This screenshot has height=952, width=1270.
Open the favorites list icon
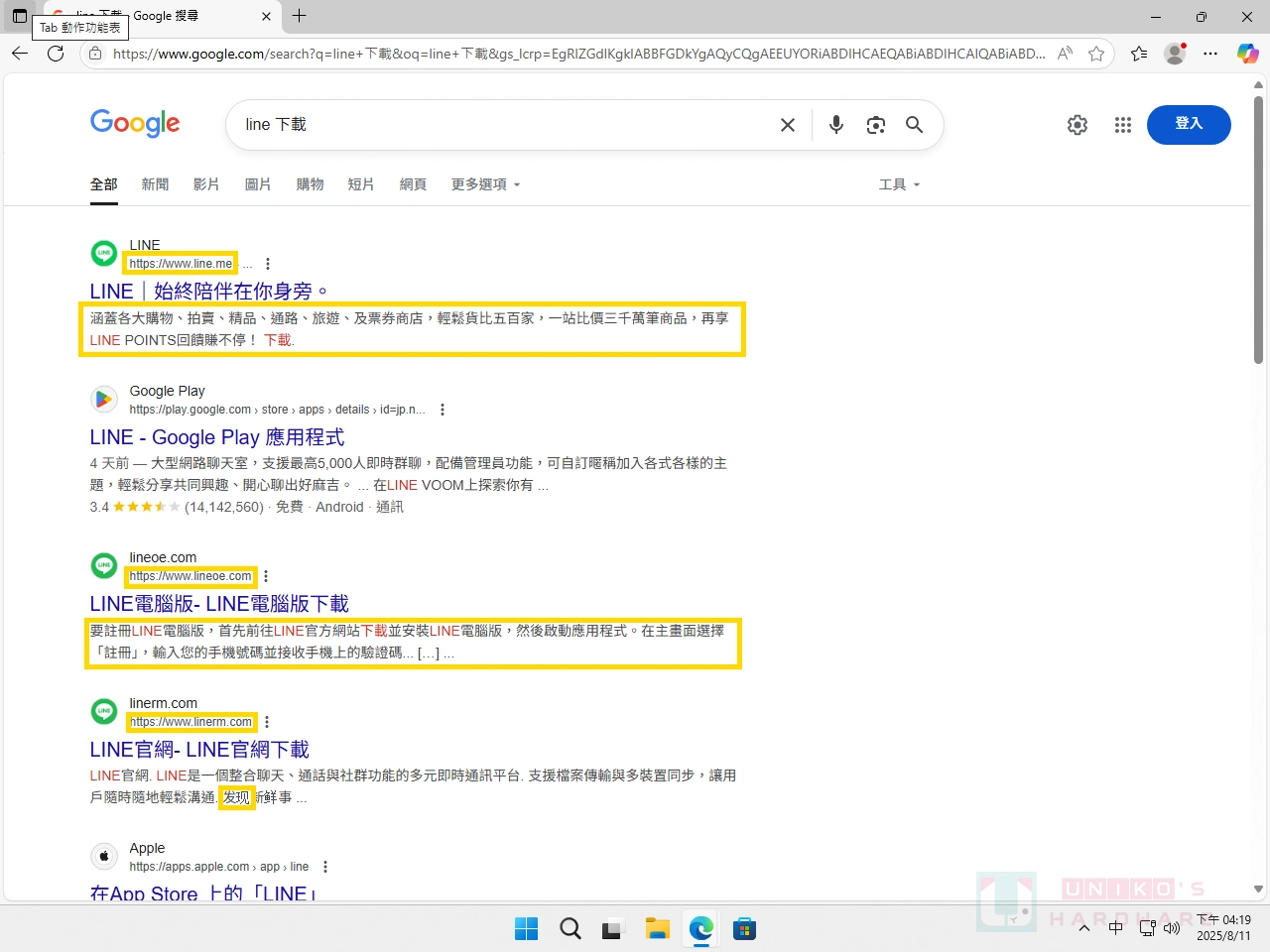coord(1139,54)
